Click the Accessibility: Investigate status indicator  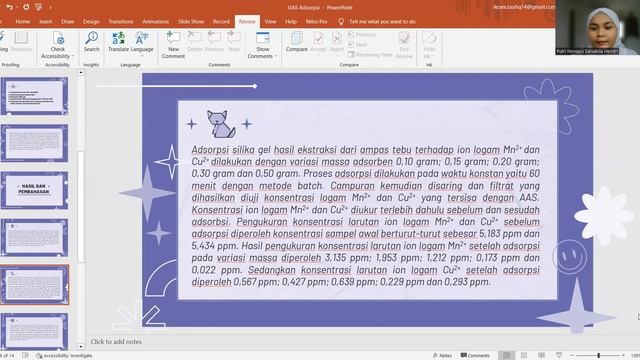(x=64, y=356)
